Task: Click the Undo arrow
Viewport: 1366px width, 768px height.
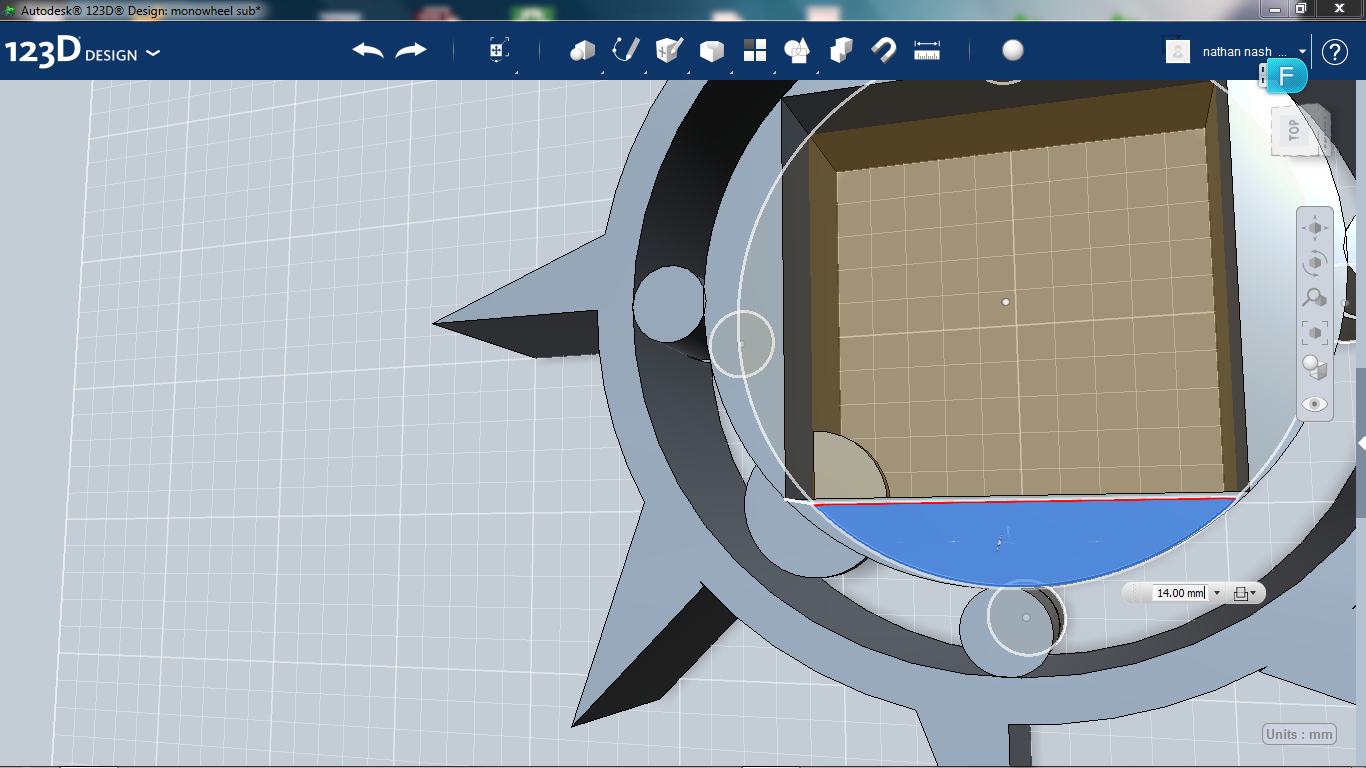Action: (368, 50)
